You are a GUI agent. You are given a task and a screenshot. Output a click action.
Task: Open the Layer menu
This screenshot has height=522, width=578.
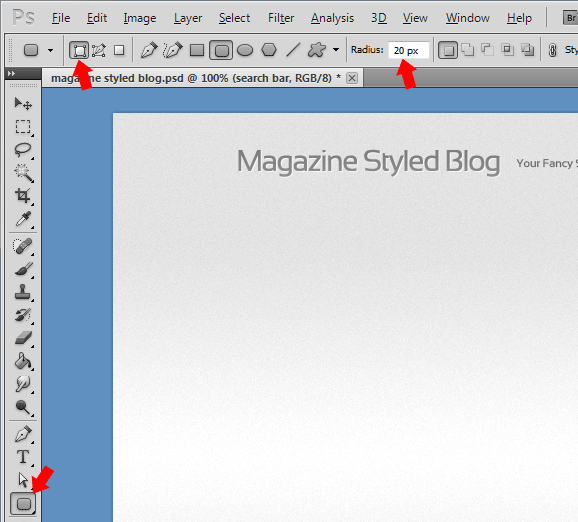pyautogui.click(x=188, y=18)
